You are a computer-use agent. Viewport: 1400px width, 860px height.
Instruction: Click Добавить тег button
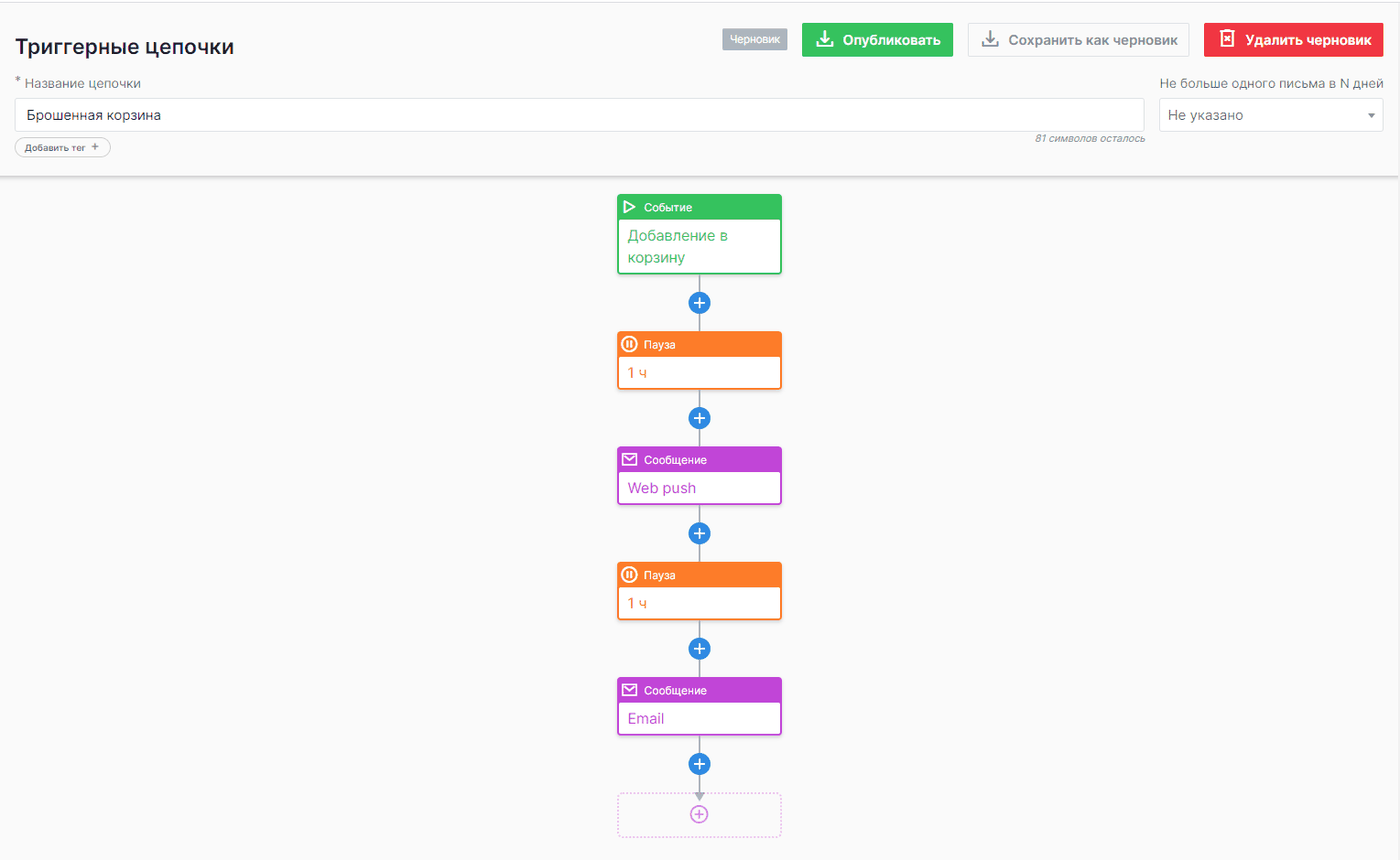tap(62, 147)
